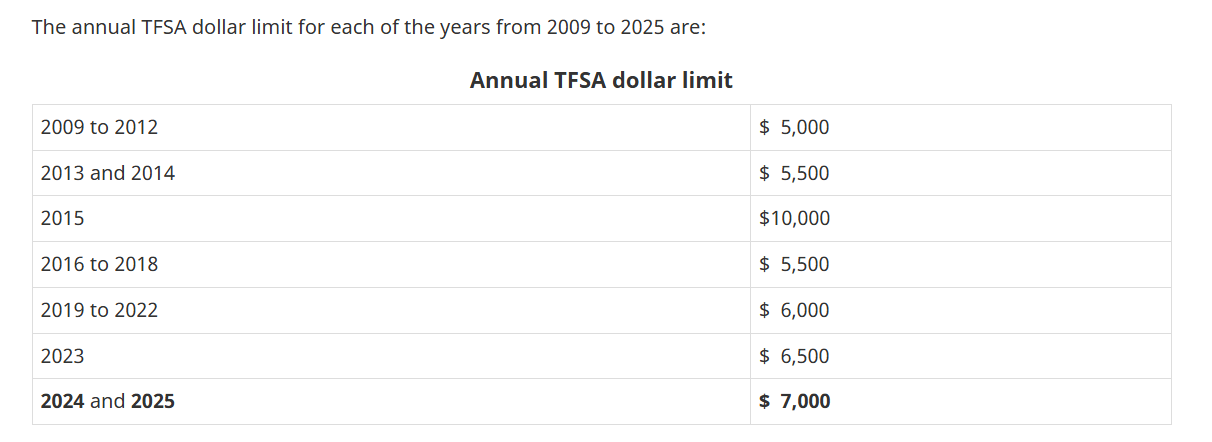The image size is (1212, 442).
Task: Select the $6,000 limit amount
Action: [794, 311]
